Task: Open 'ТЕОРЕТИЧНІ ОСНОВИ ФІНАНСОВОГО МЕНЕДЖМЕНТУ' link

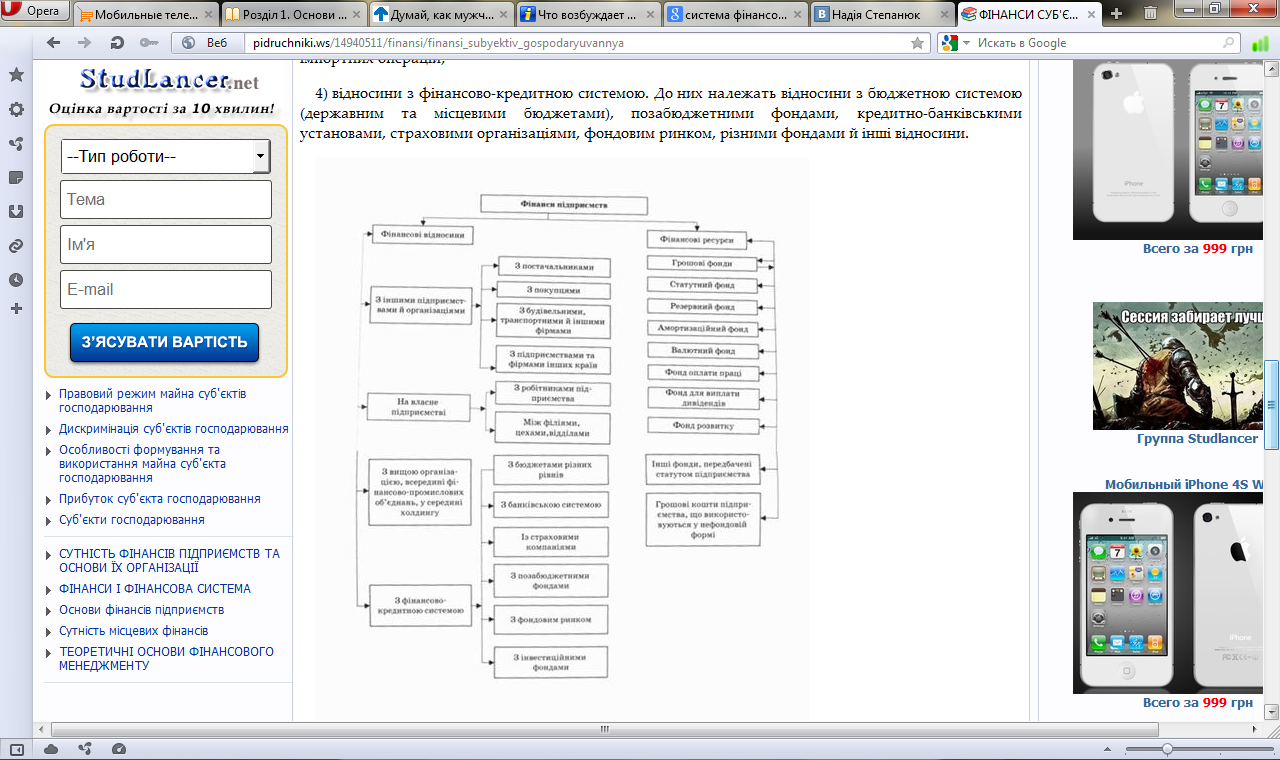Action: [166, 658]
